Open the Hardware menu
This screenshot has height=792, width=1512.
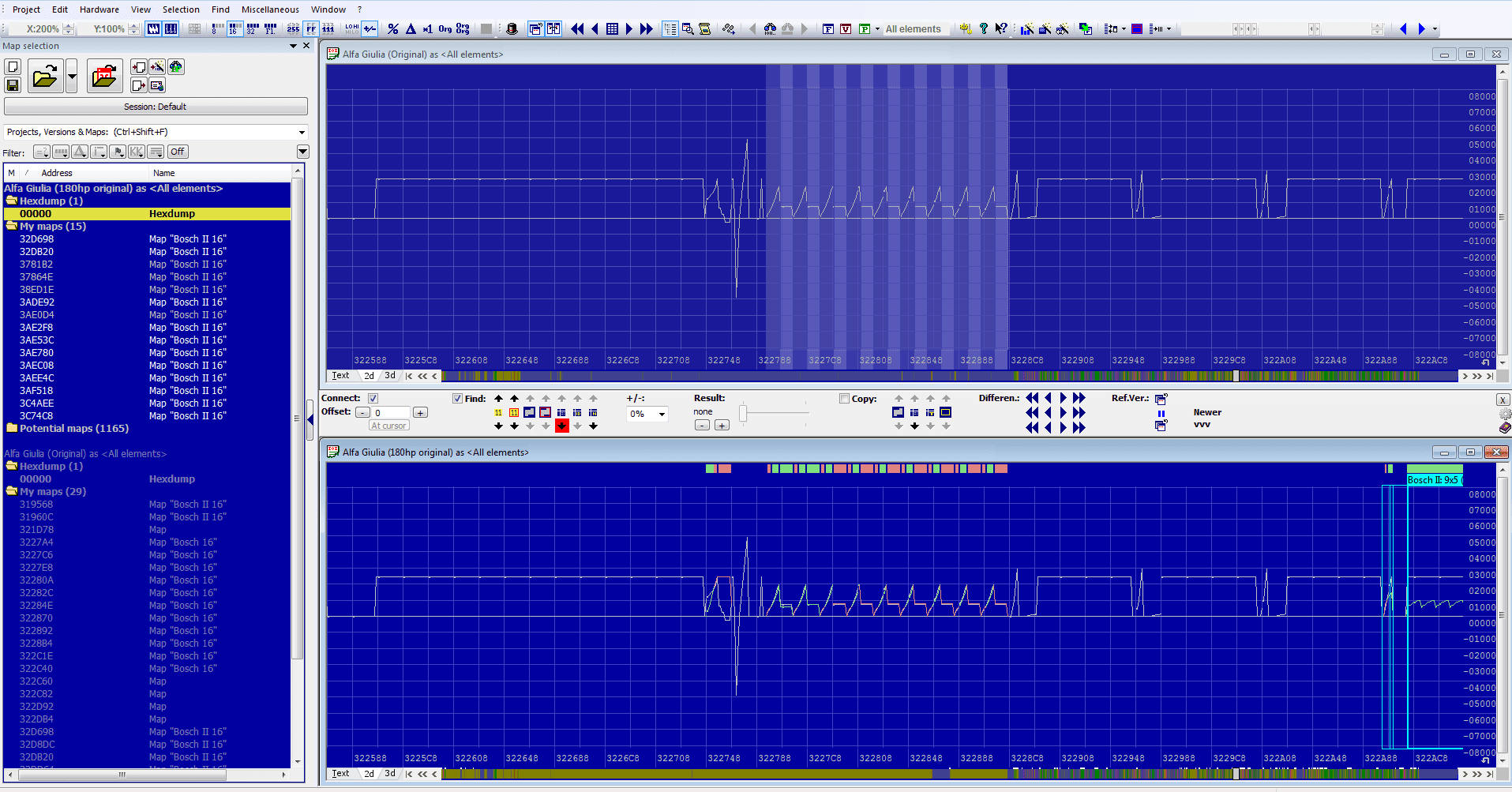tap(99, 9)
